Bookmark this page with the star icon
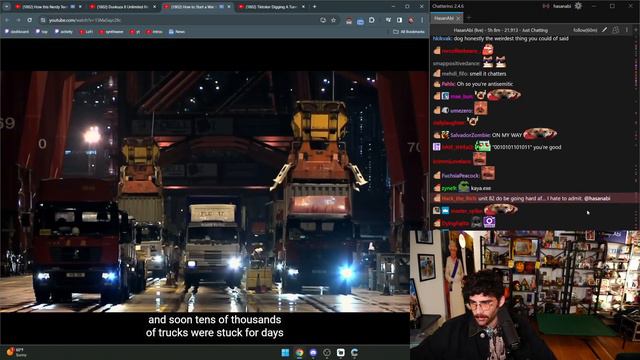The height and width of the screenshot is (360, 640). click(333, 20)
